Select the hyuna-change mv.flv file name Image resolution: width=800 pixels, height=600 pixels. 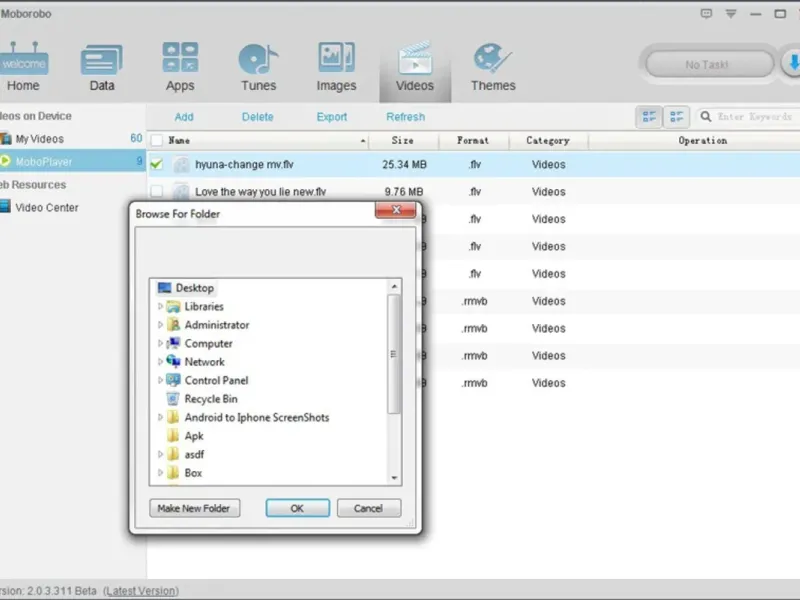point(244,164)
